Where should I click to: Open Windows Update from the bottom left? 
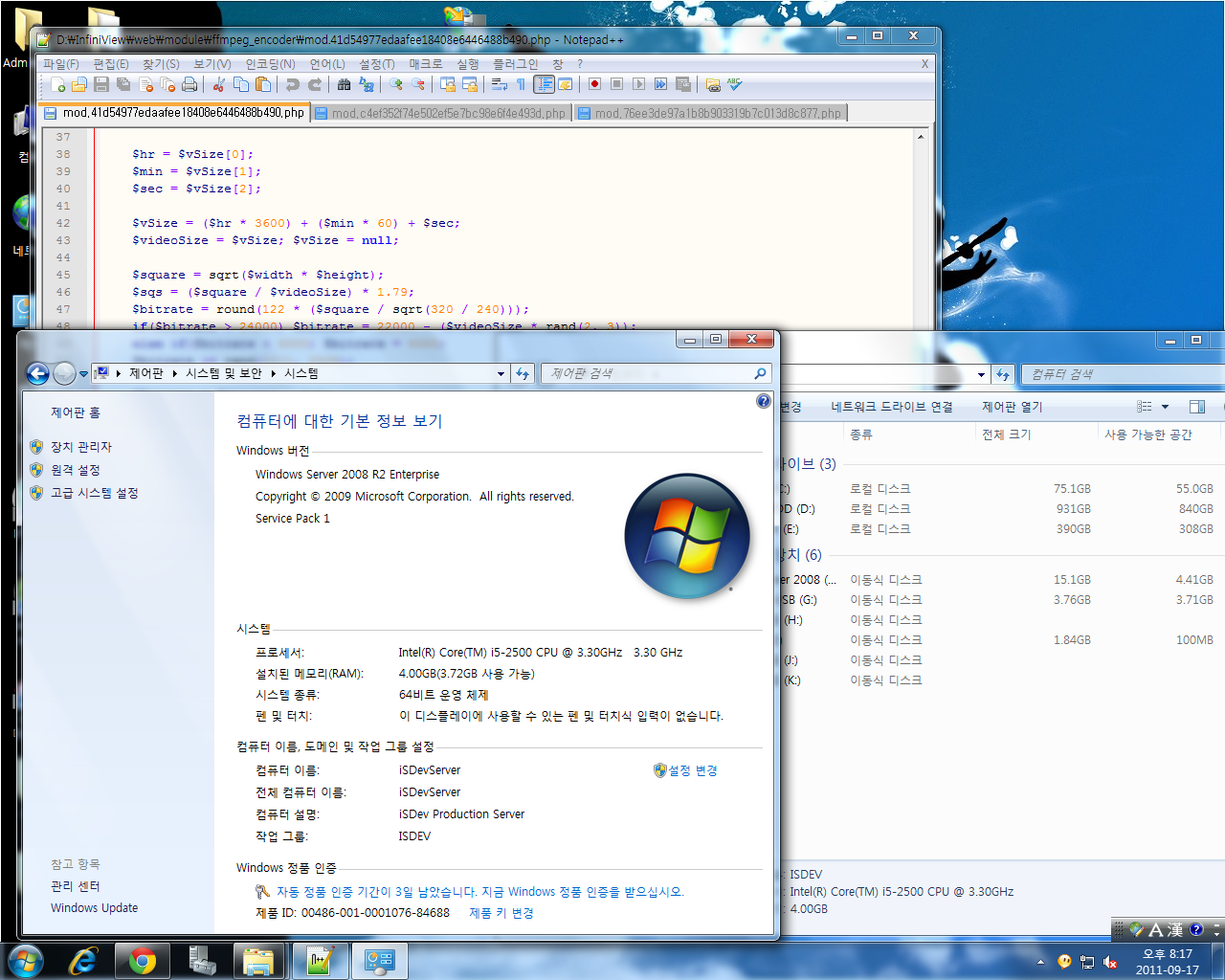(x=94, y=908)
